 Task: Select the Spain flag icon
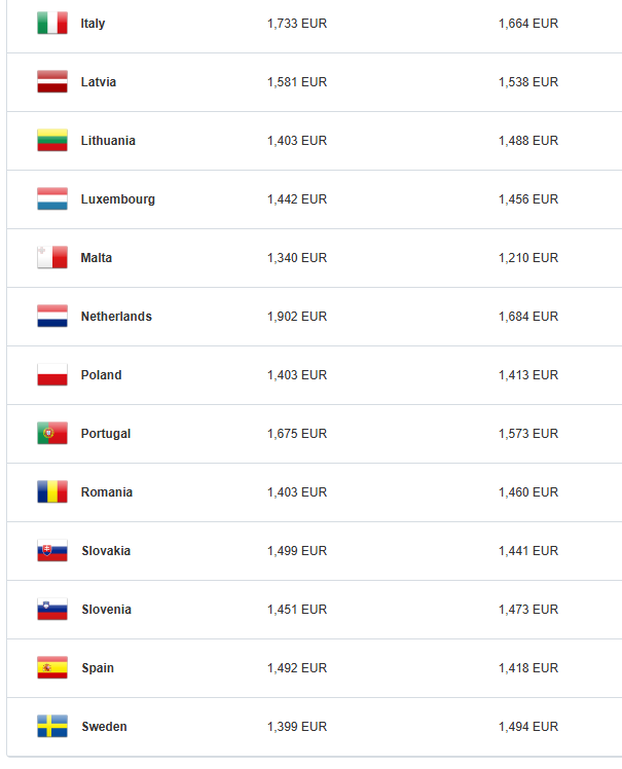click(52, 668)
